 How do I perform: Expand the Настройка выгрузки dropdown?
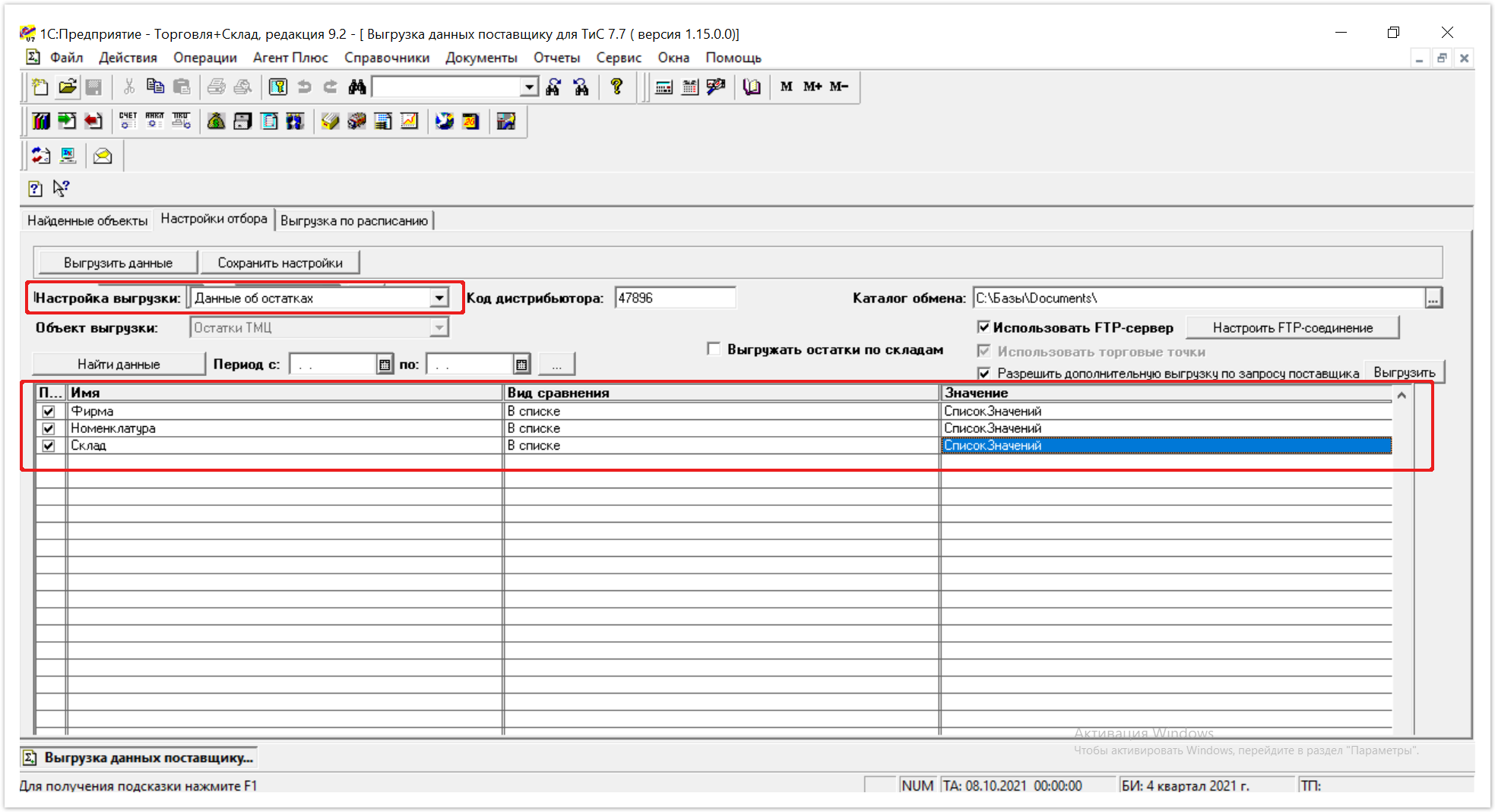coord(439,298)
